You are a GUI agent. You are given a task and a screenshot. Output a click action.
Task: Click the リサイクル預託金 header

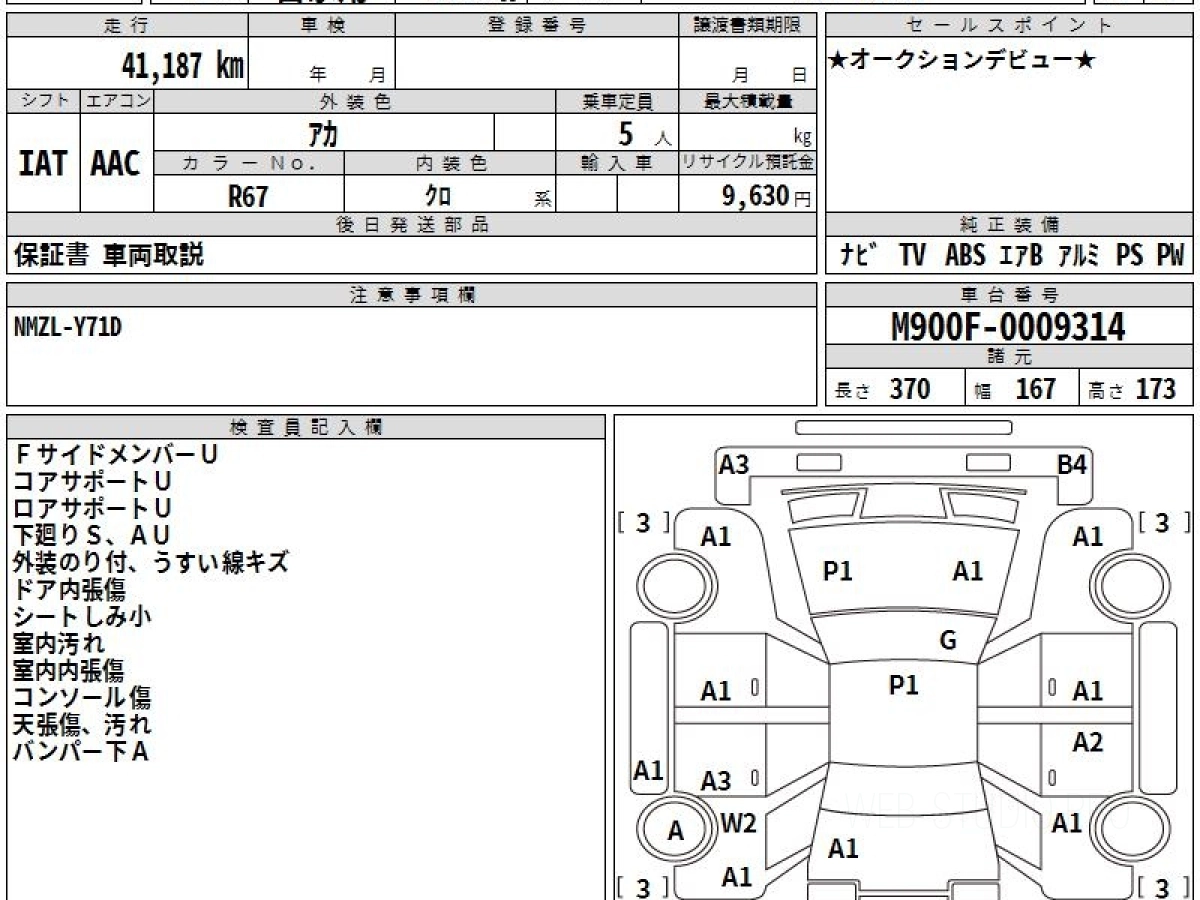(748, 163)
